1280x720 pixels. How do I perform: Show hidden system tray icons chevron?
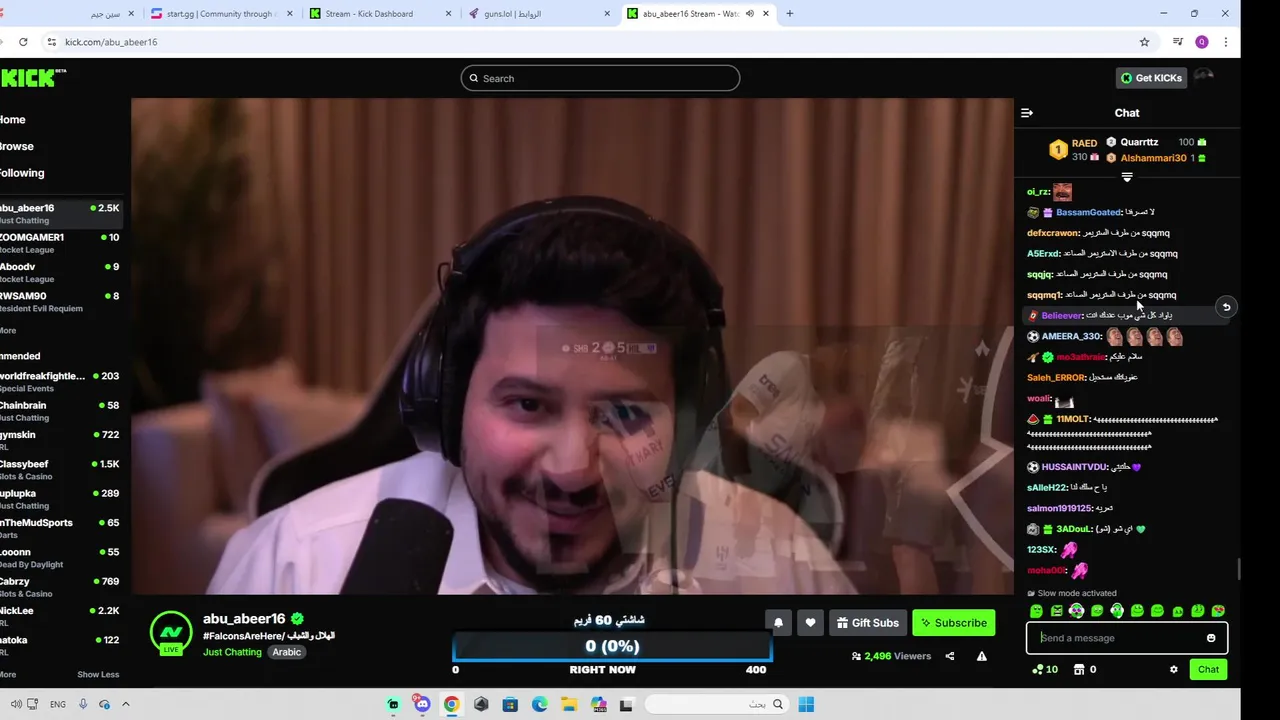click(x=126, y=704)
